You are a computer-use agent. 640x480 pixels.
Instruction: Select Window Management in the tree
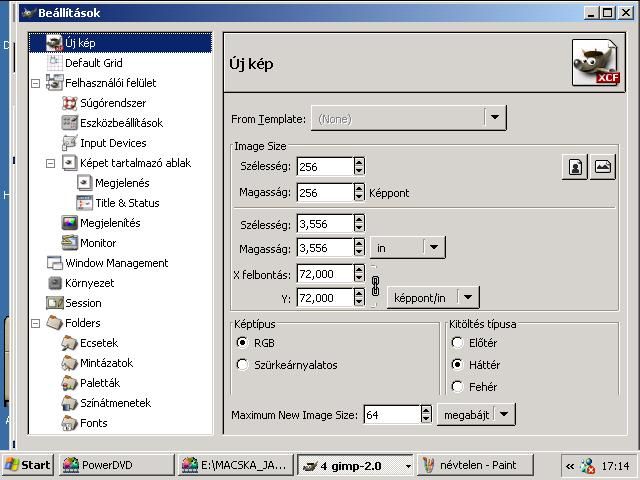click(x=116, y=263)
